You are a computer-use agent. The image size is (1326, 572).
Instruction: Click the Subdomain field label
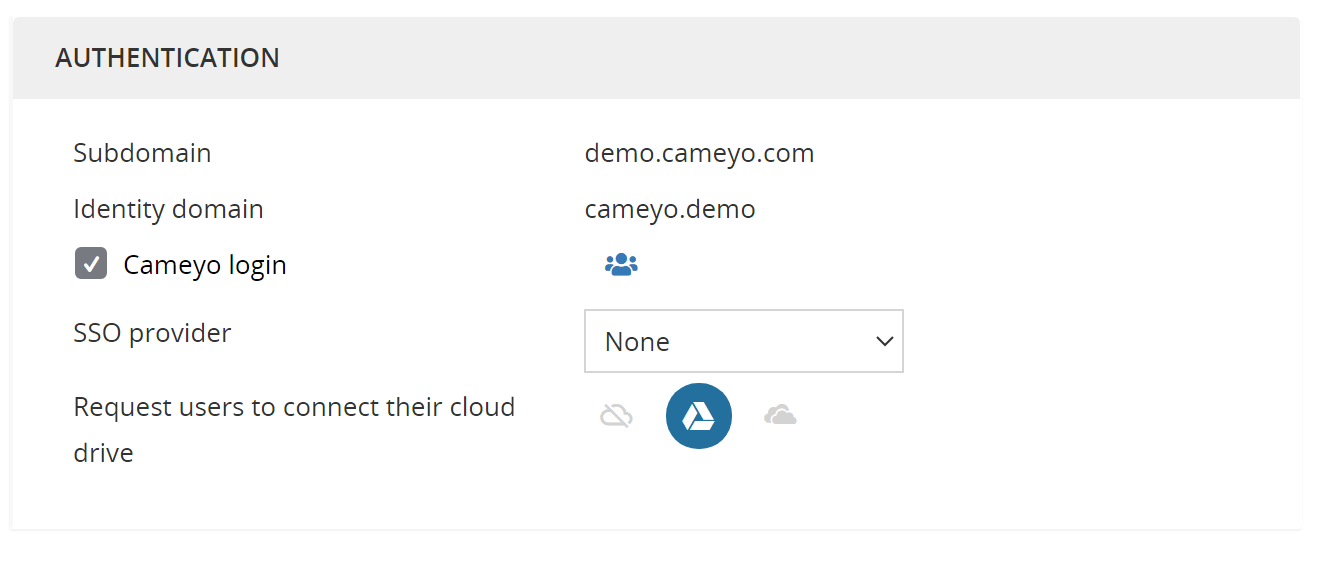[142, 153]
